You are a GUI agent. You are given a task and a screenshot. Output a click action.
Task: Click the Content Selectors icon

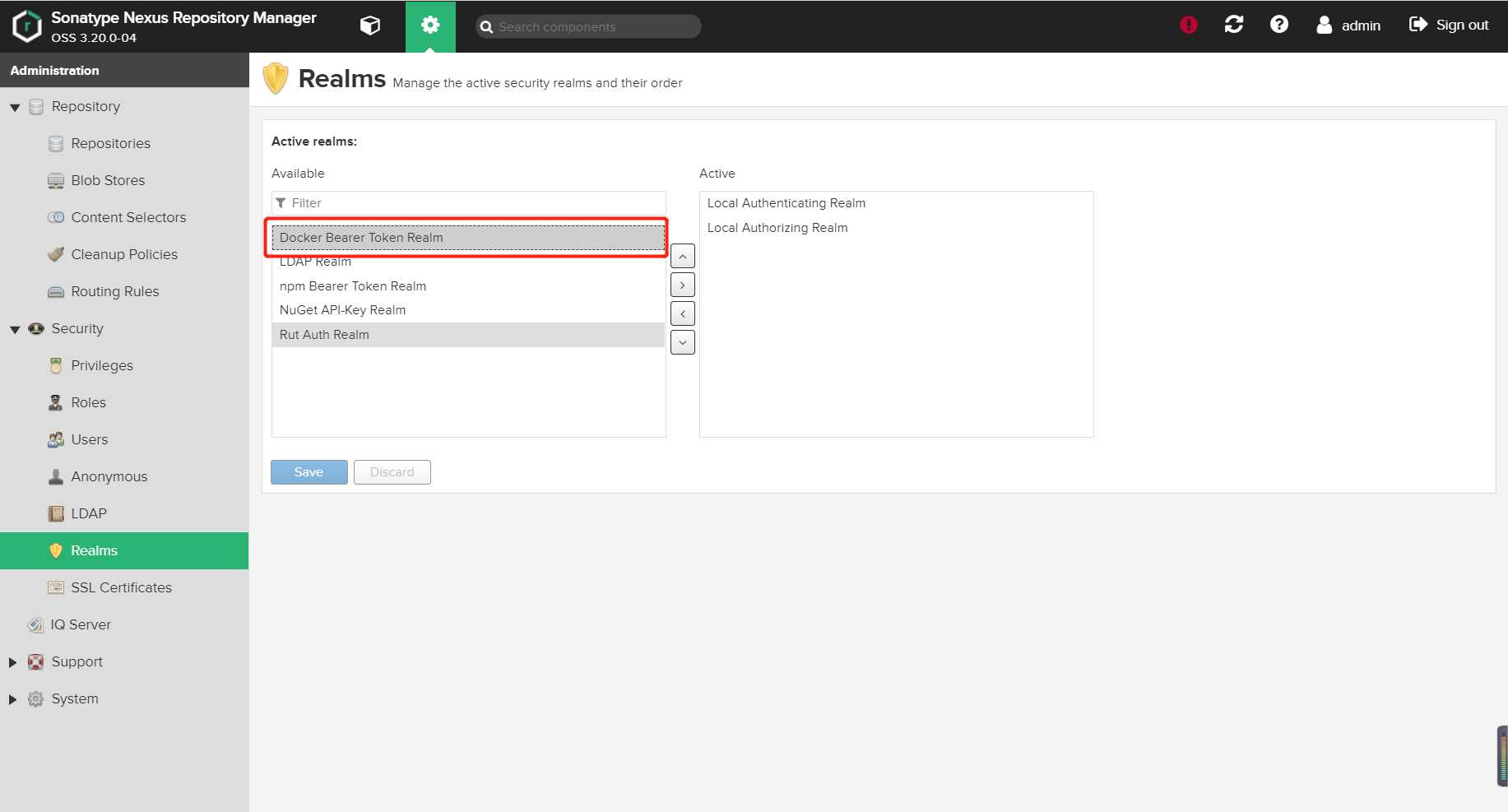pos(56,217)
